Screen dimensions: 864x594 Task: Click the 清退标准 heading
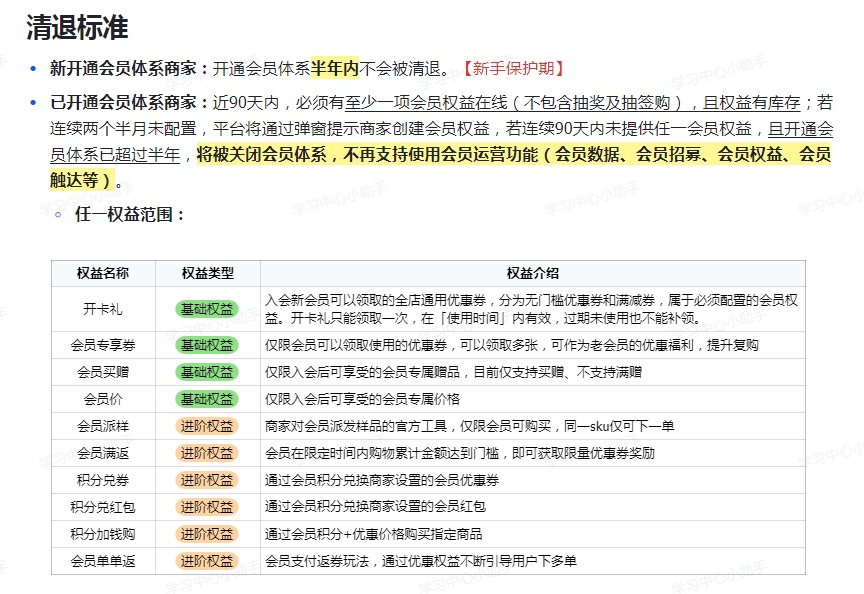click(77, 28)
